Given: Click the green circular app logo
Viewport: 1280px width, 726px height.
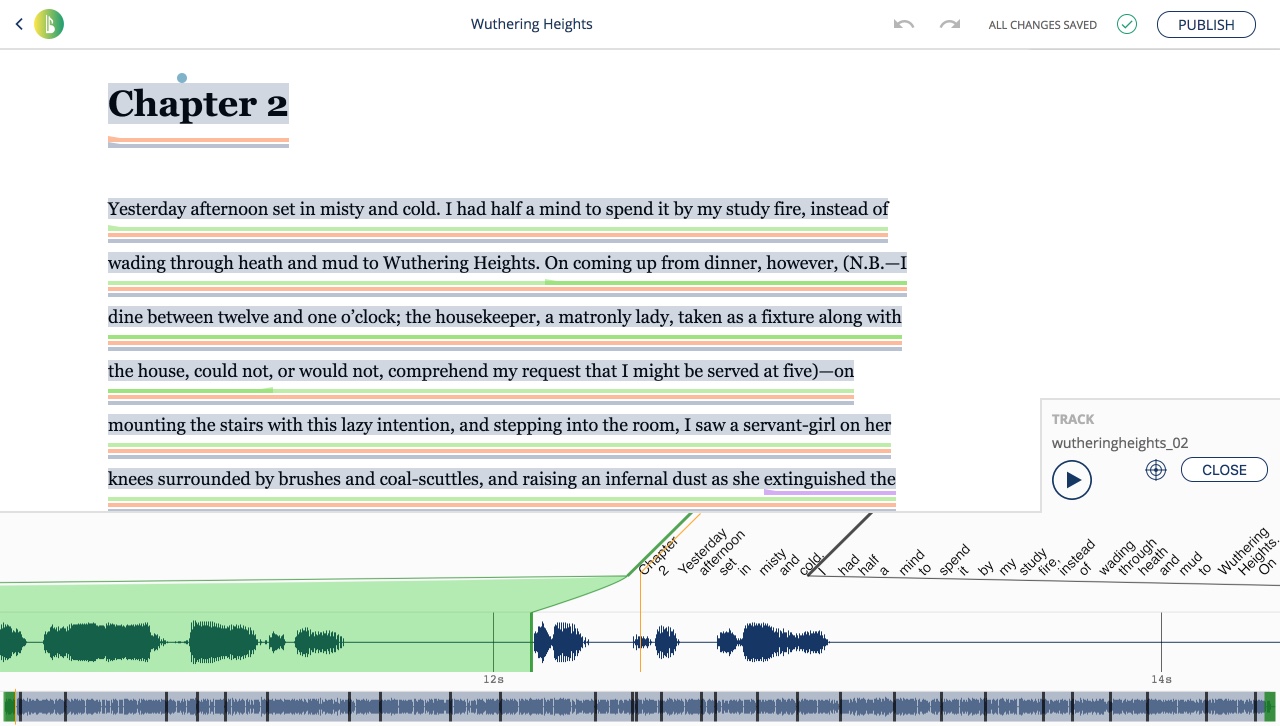Looking at the screenshot, I should 49,24.
